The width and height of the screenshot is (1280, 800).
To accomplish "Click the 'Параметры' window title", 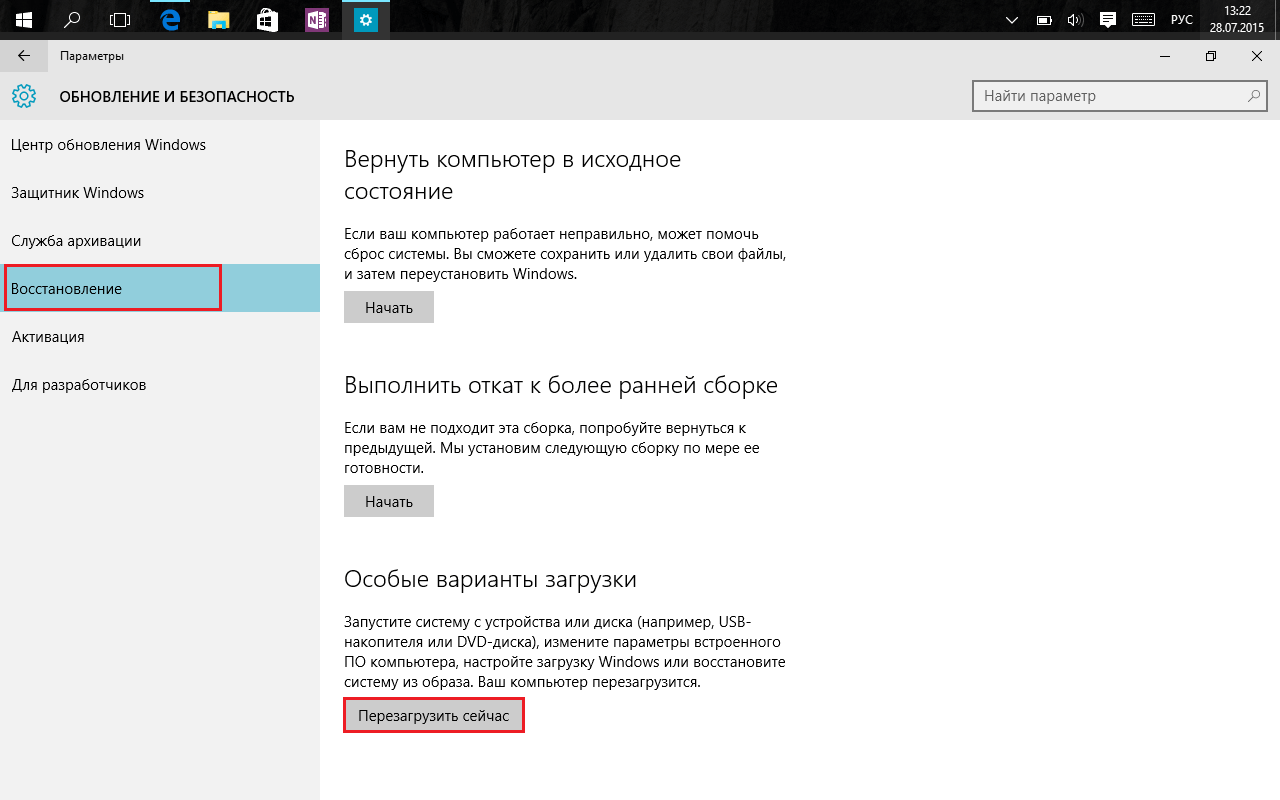I will pos(92,56).
